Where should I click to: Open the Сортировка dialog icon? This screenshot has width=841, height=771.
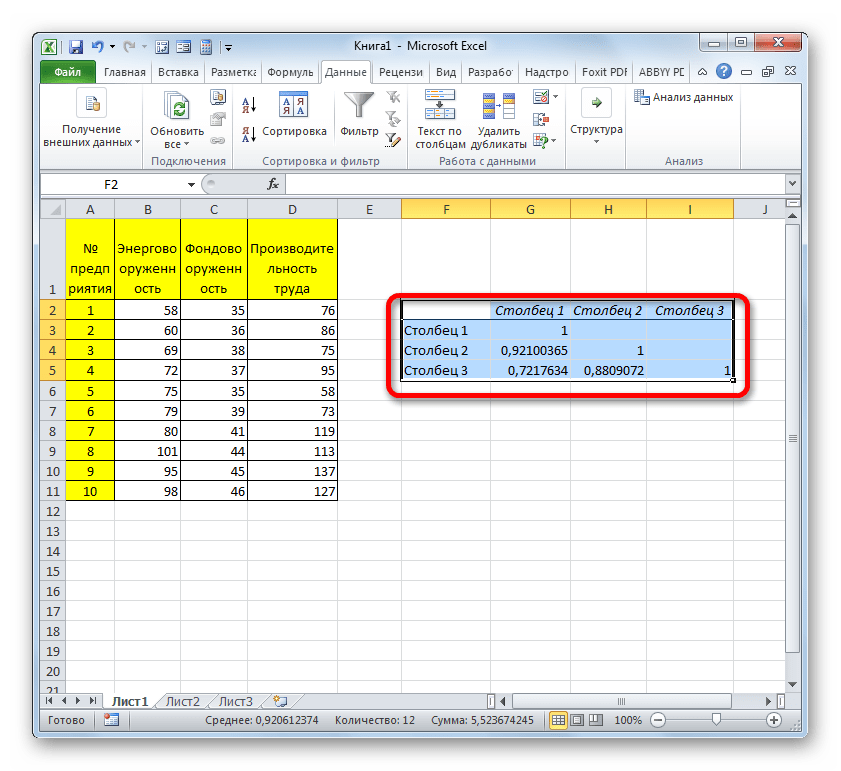[293, 104]
